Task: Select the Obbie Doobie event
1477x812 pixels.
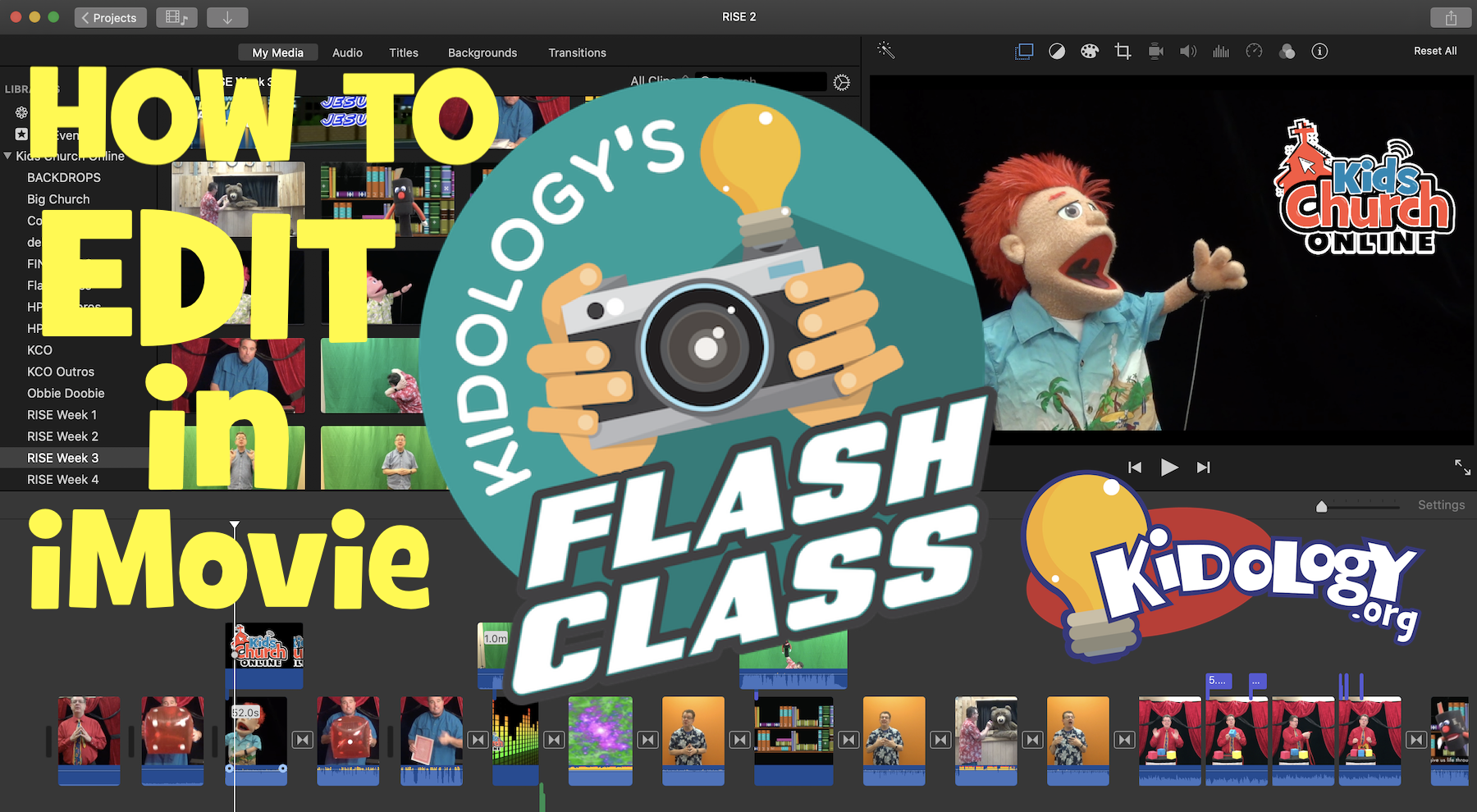Action: (66, 394)
